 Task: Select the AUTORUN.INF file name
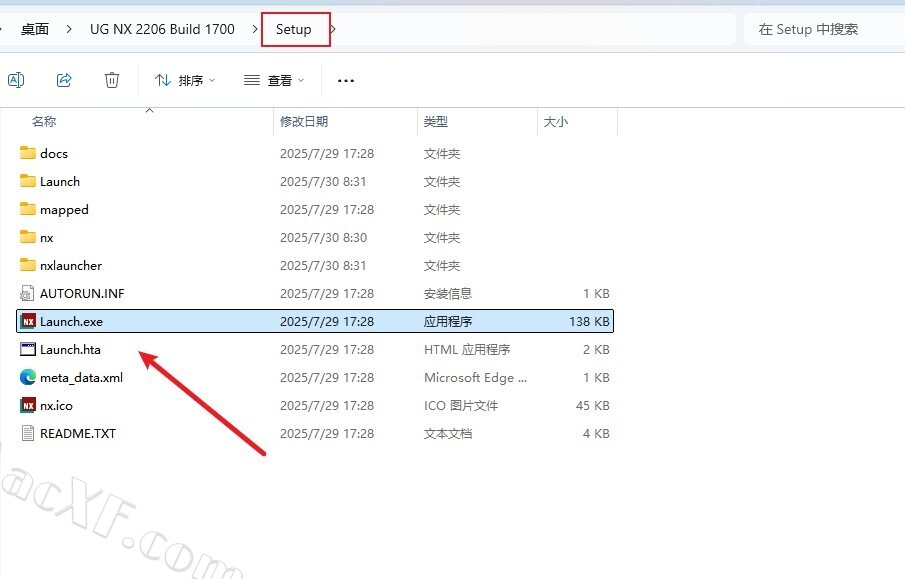[82, 293]
